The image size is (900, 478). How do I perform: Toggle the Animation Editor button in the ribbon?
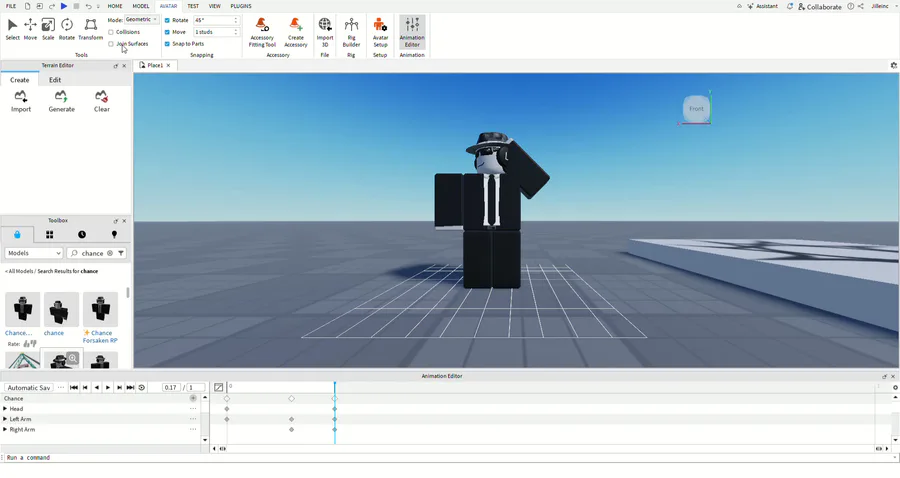[x=412, y=32]
